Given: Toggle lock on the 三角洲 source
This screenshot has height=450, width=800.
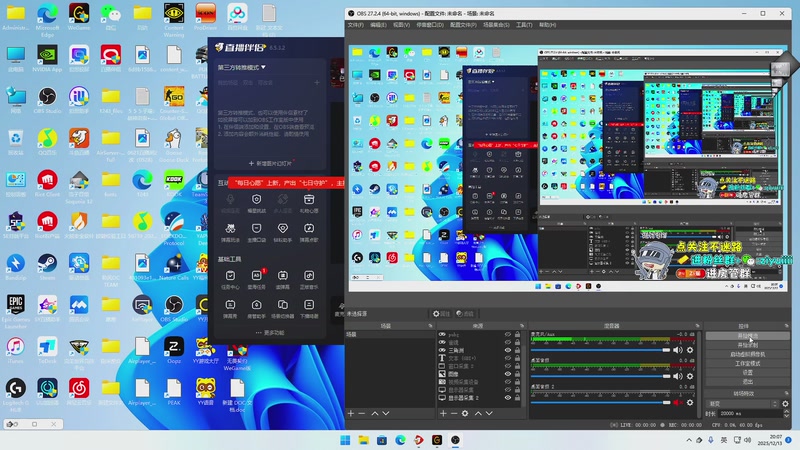Looking at the screenshot, I should (517, 351).
